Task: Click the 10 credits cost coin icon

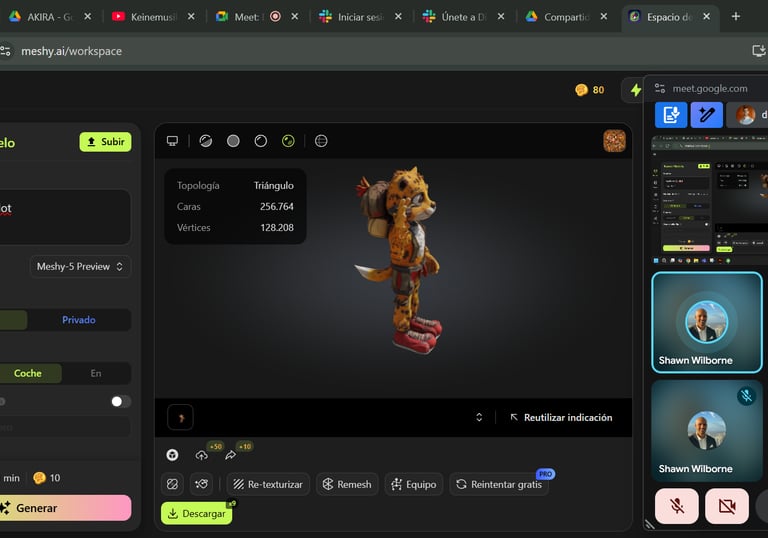Action: (39, 478)
